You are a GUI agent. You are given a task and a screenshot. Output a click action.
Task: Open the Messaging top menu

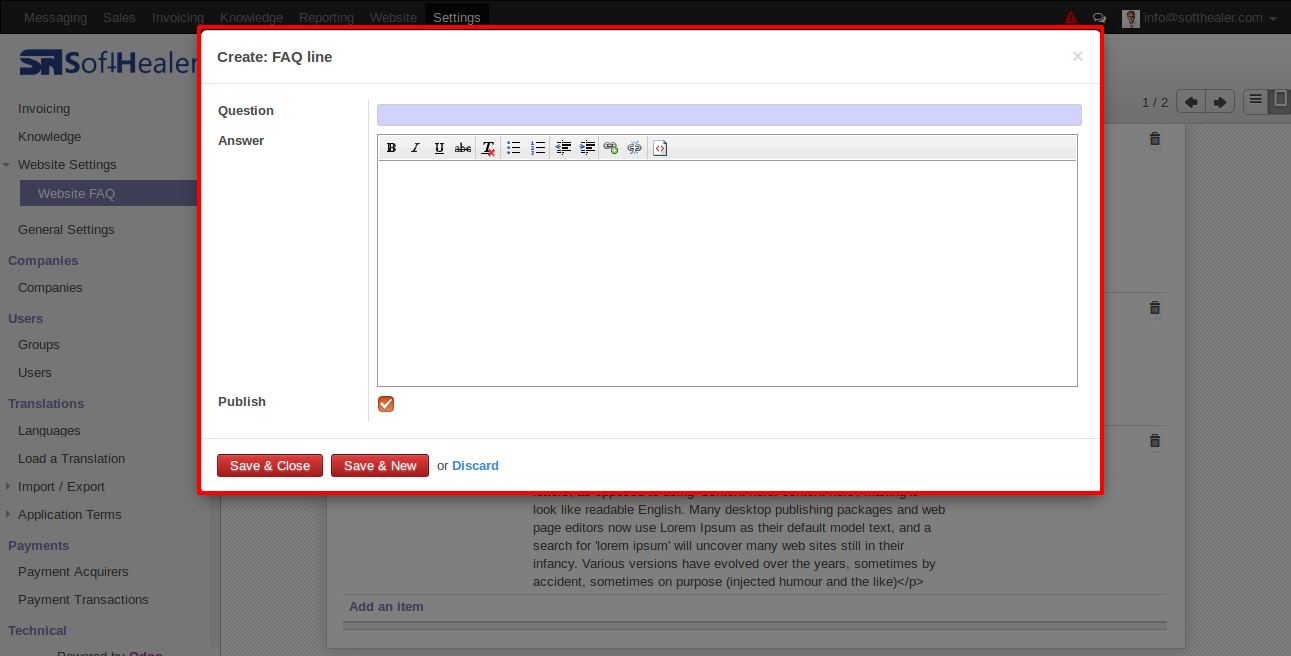tap(55, 17)
